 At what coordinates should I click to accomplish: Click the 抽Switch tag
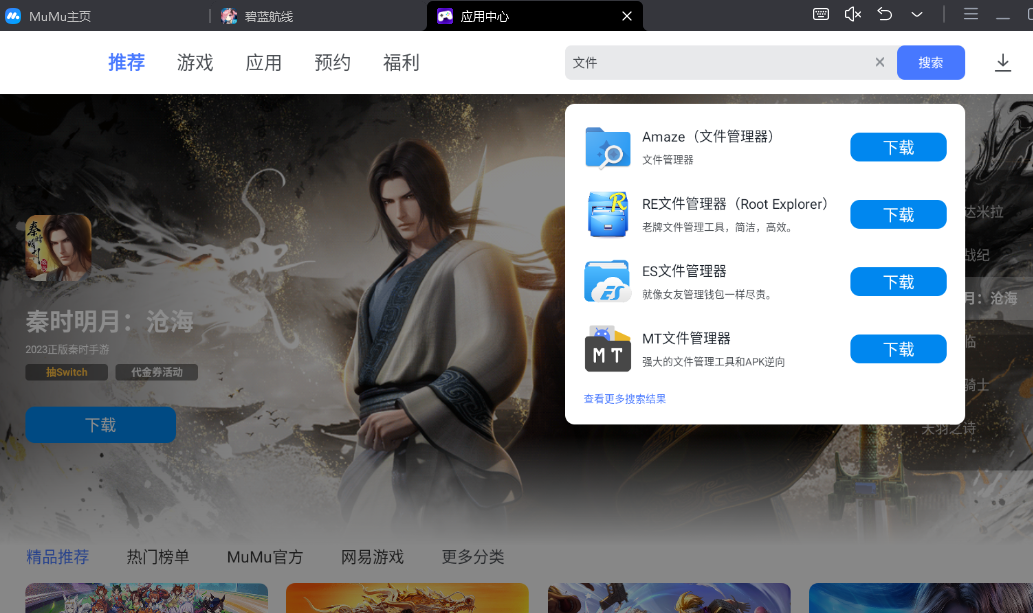click(x=67, y=372)
